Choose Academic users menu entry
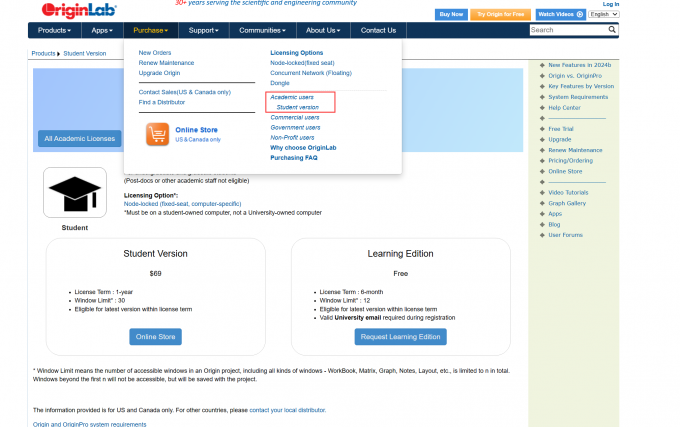Image resolution: width=680 pixels, height=427 pixels. (x=292, y=97)
